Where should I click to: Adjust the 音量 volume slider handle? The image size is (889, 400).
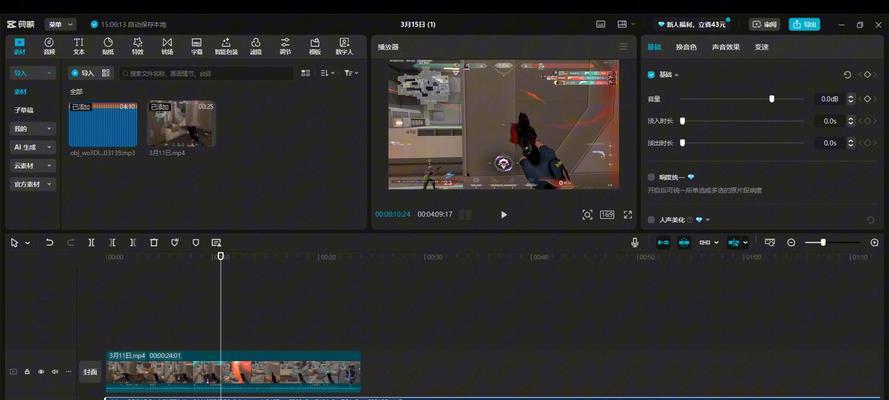click(x=772, y=99)
